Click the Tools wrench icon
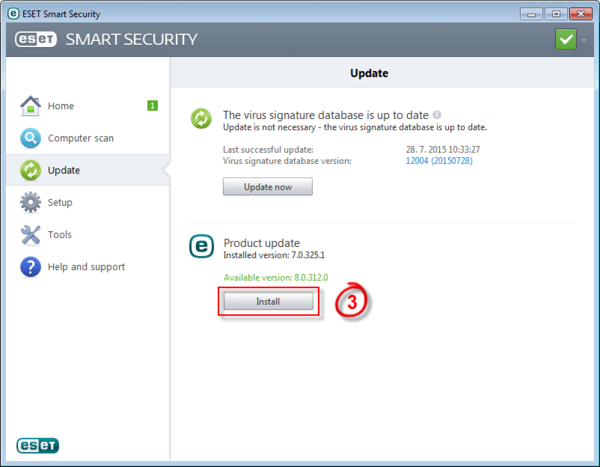The width and height of the screenshot is (600, 467). [x=31, y=234]
